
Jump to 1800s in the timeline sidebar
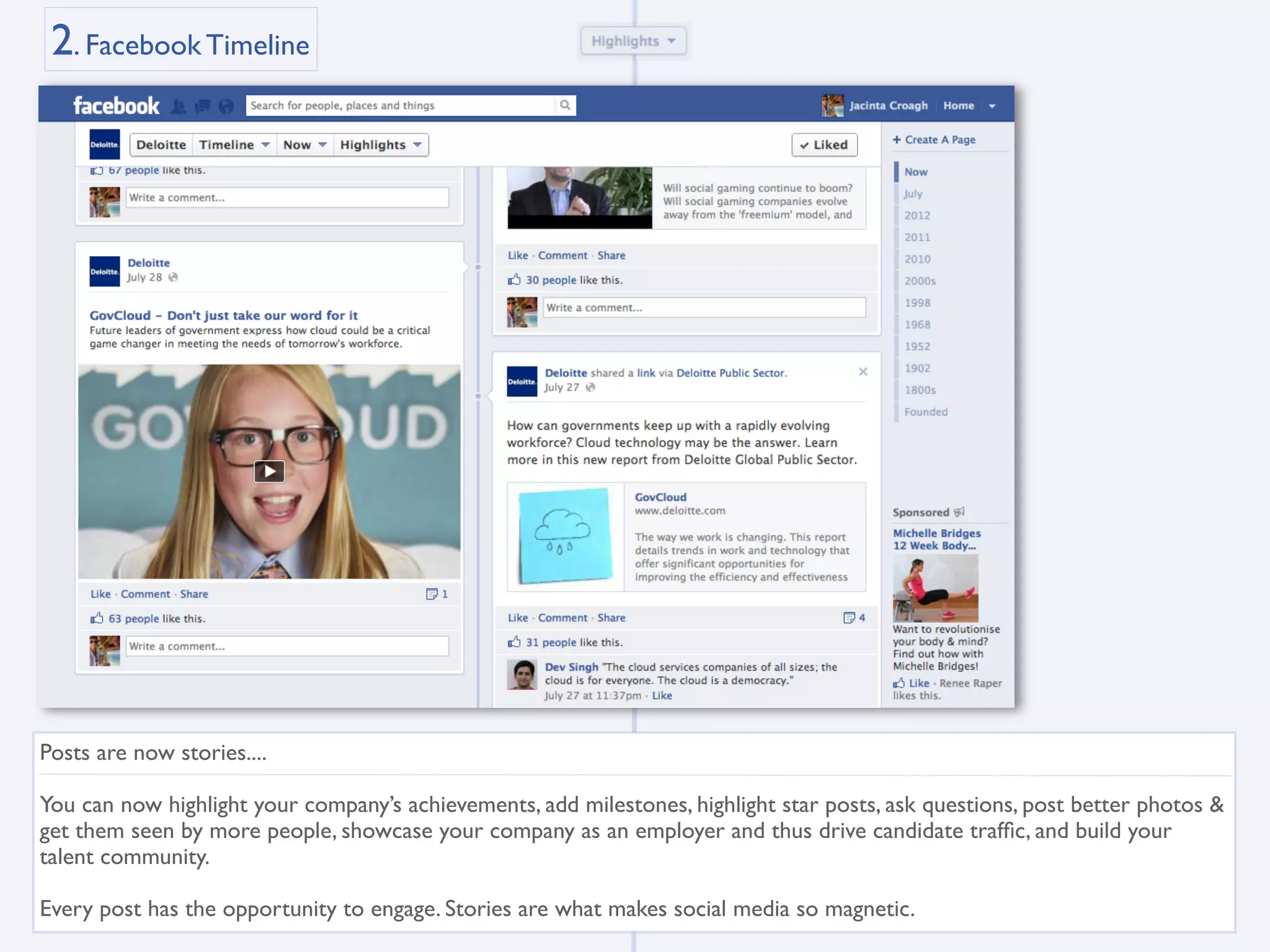(x=920, y=390)
